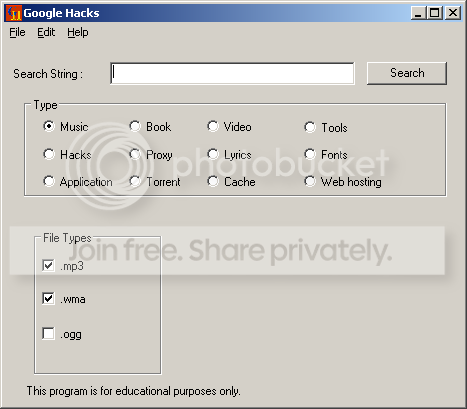The height and width of the screenshot is (409, 467).
Task: Click the educational purposes disclaimer text
Action: (133, 391)
